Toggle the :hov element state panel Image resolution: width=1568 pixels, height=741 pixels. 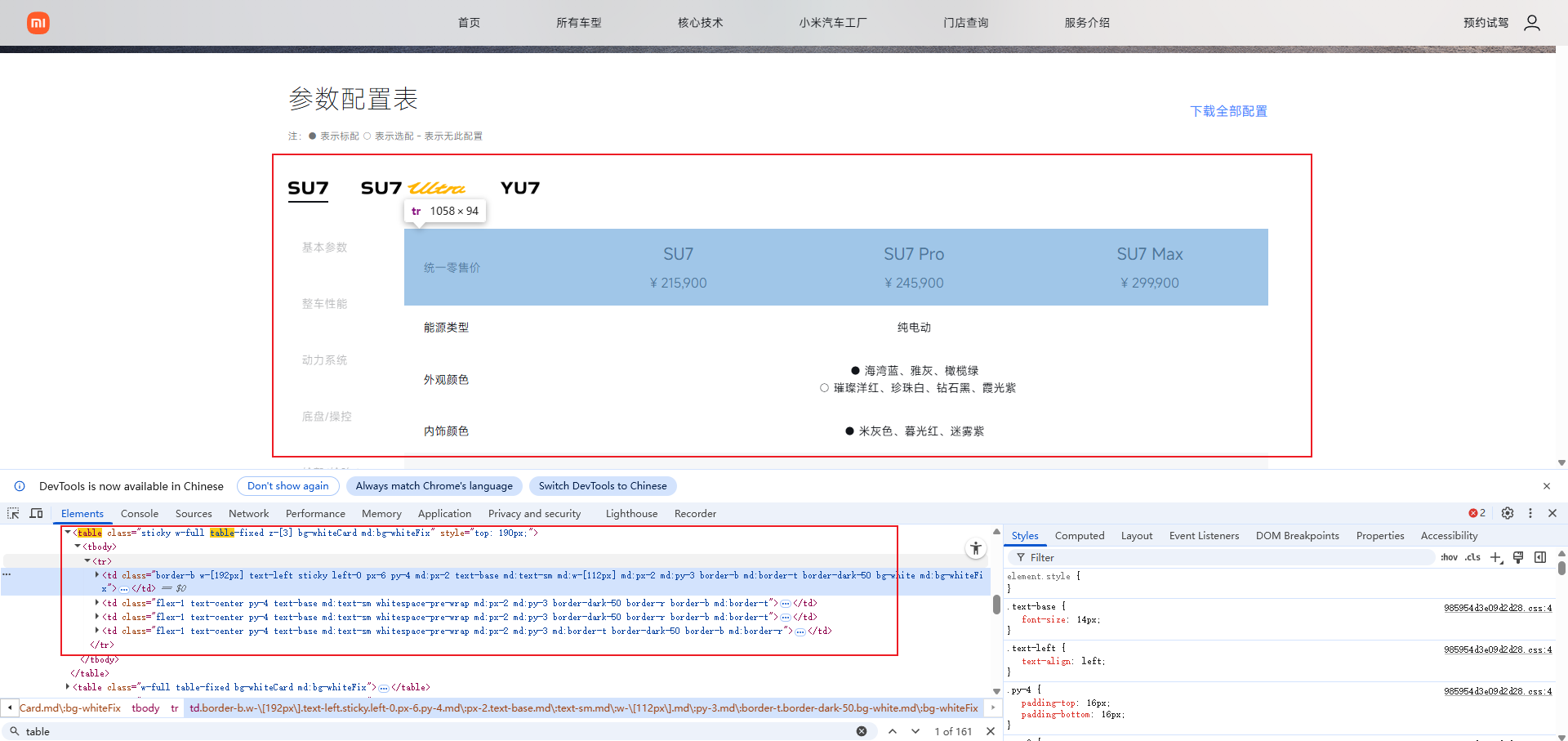coord(1450,557)
